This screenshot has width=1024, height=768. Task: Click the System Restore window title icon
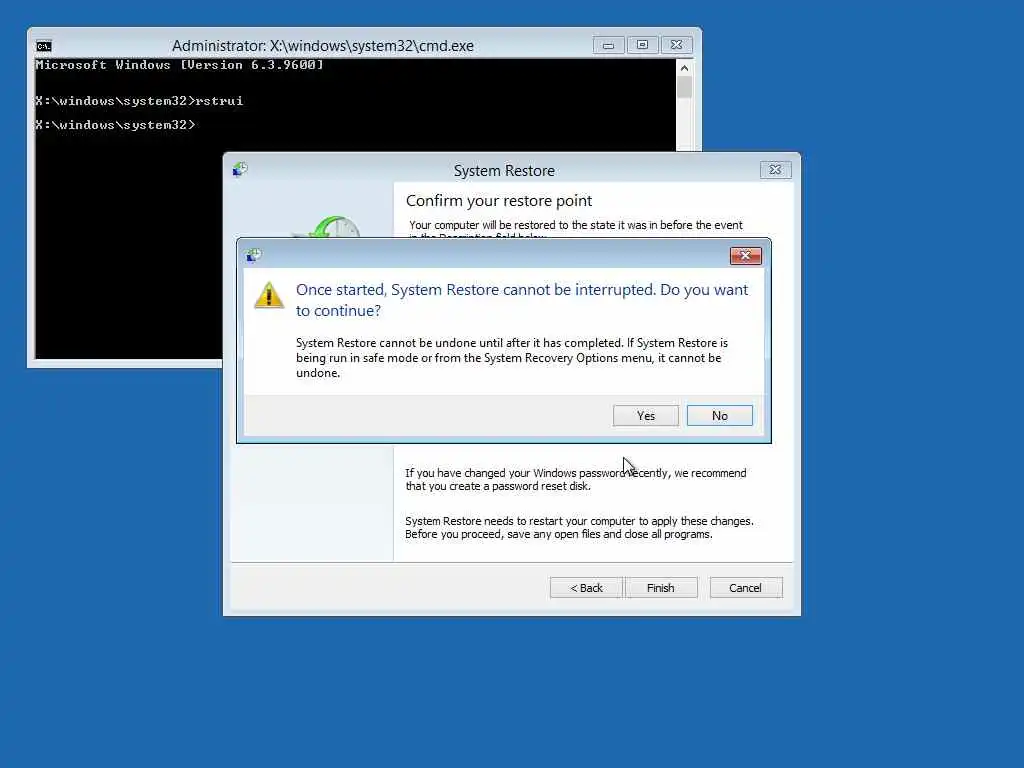point(240,170)
